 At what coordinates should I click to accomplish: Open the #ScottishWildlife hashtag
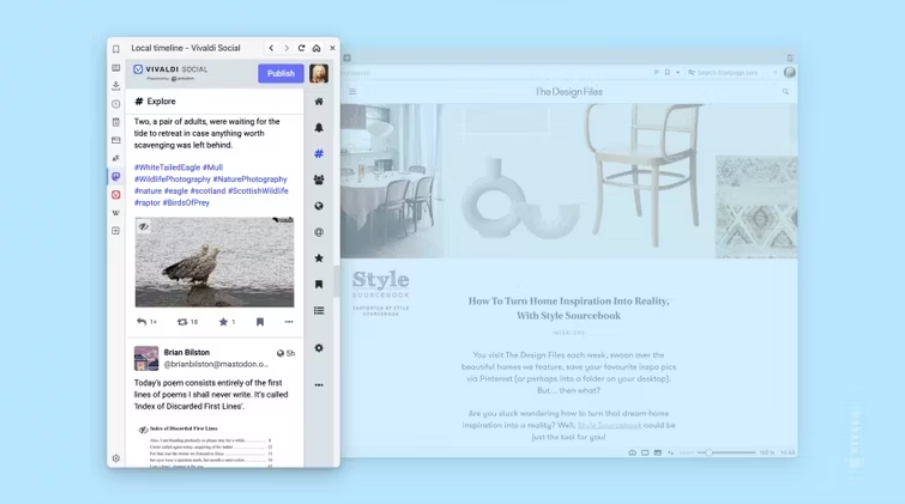[258, 191]
